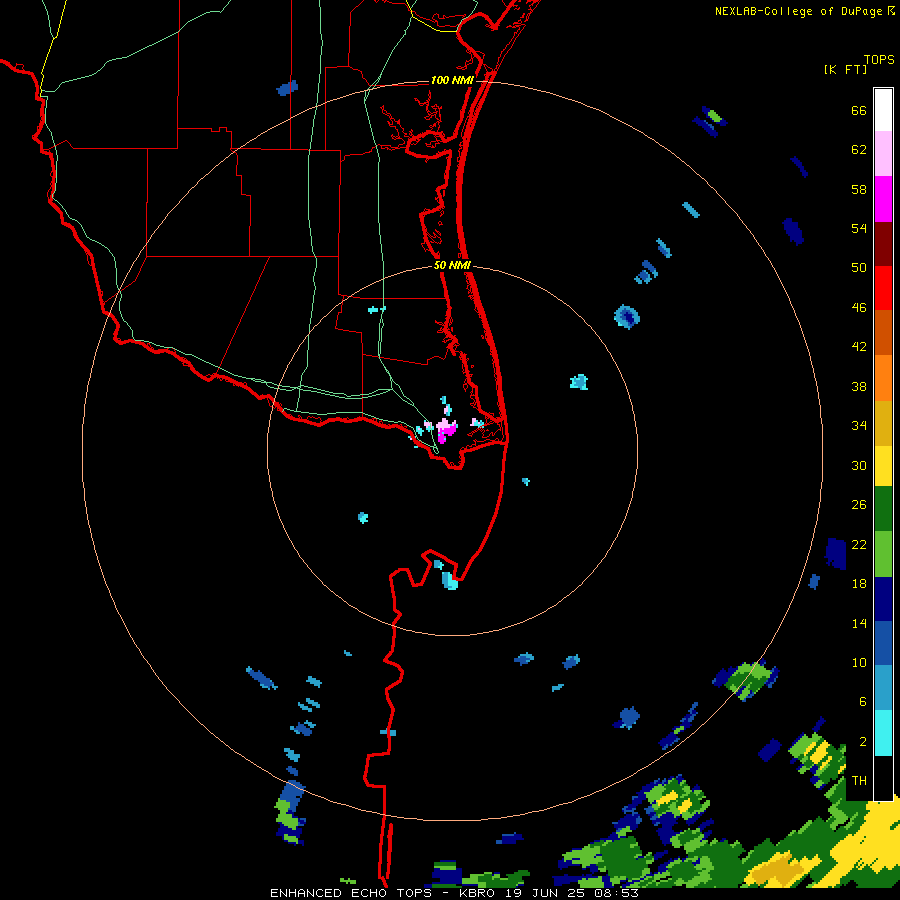Click the NEXLAB-College of DuPage text
The width and height of the screenshot is (900, 900).
pos(798,11)
